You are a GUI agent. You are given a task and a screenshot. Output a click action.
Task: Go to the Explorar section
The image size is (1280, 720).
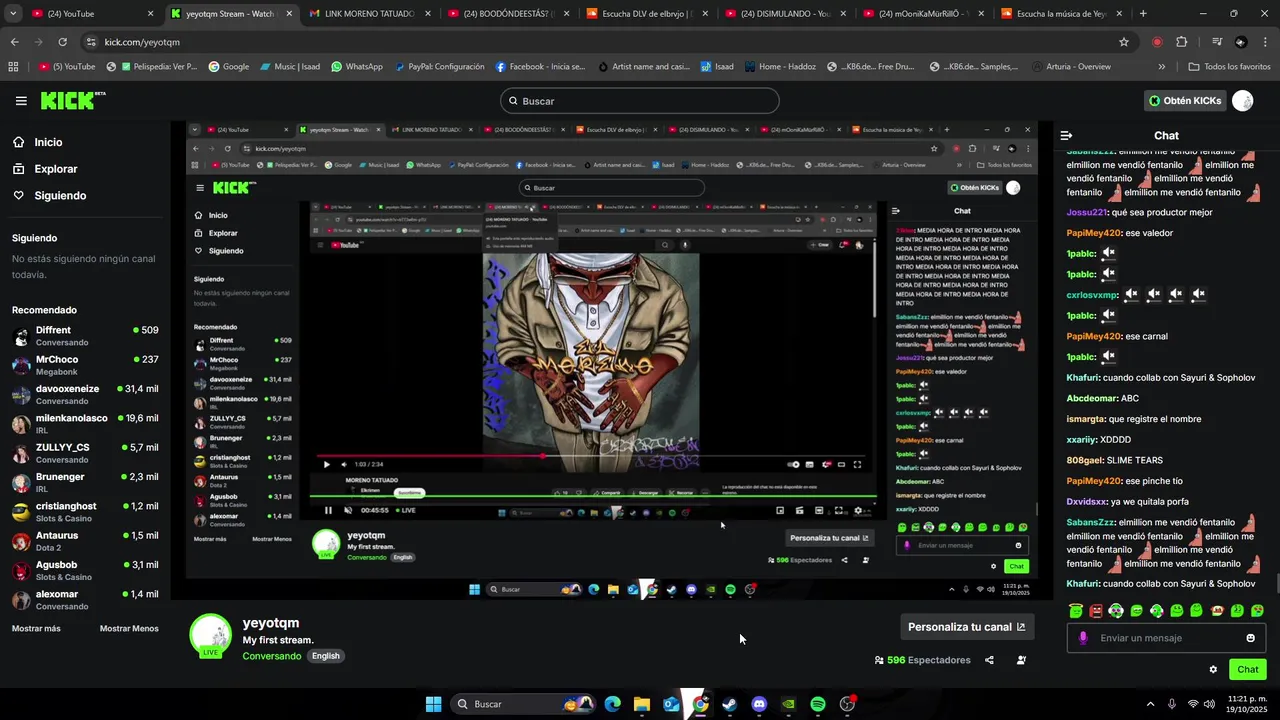(56, 169)
